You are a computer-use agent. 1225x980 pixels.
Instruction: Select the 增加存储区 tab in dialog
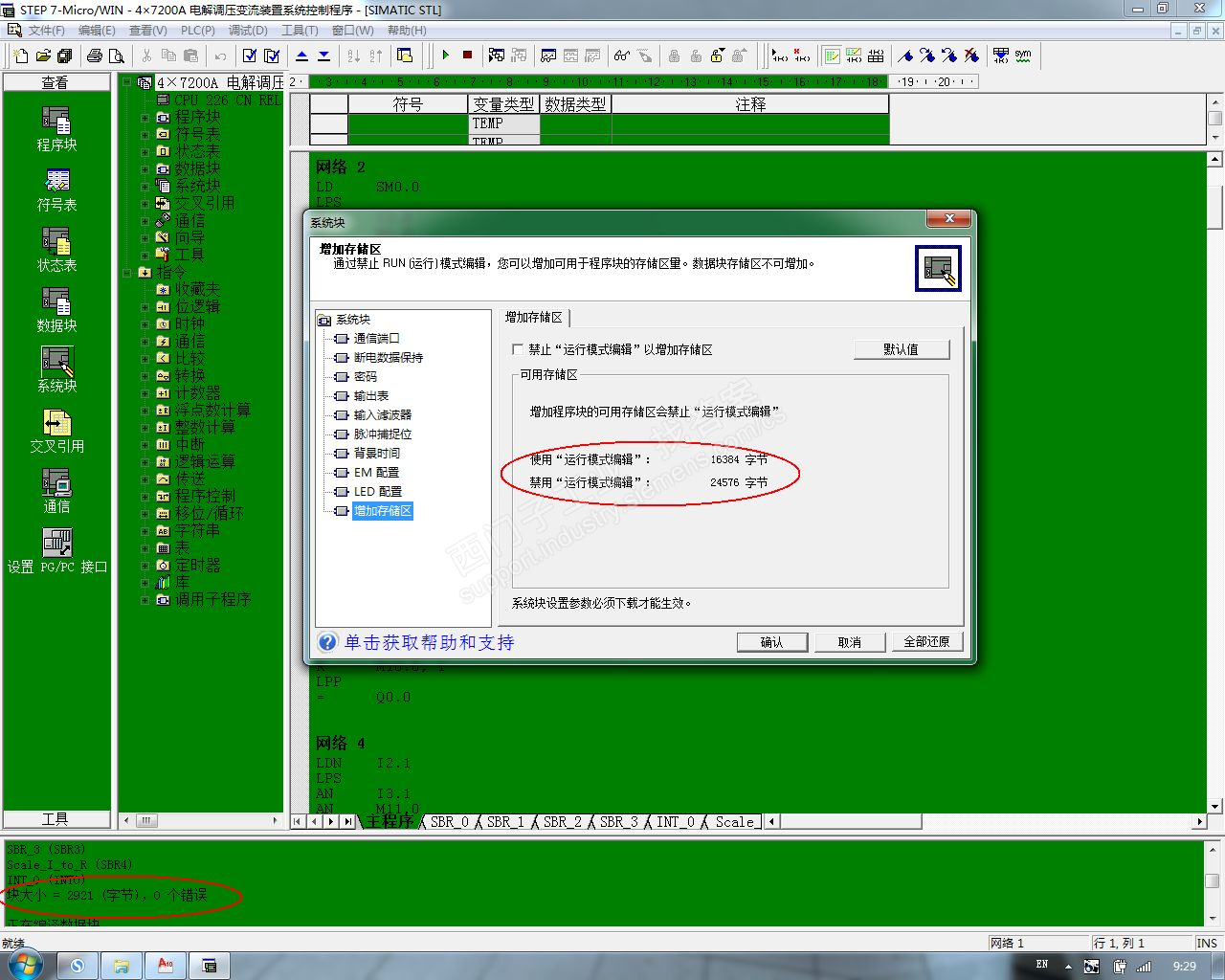pyautogui.click(x=534, y=317)
